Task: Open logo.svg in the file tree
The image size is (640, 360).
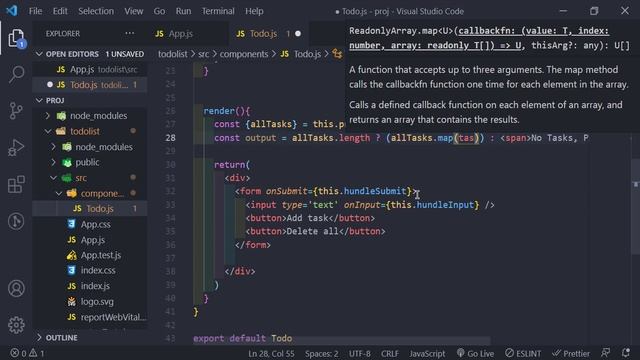Action: click(90, 302)
